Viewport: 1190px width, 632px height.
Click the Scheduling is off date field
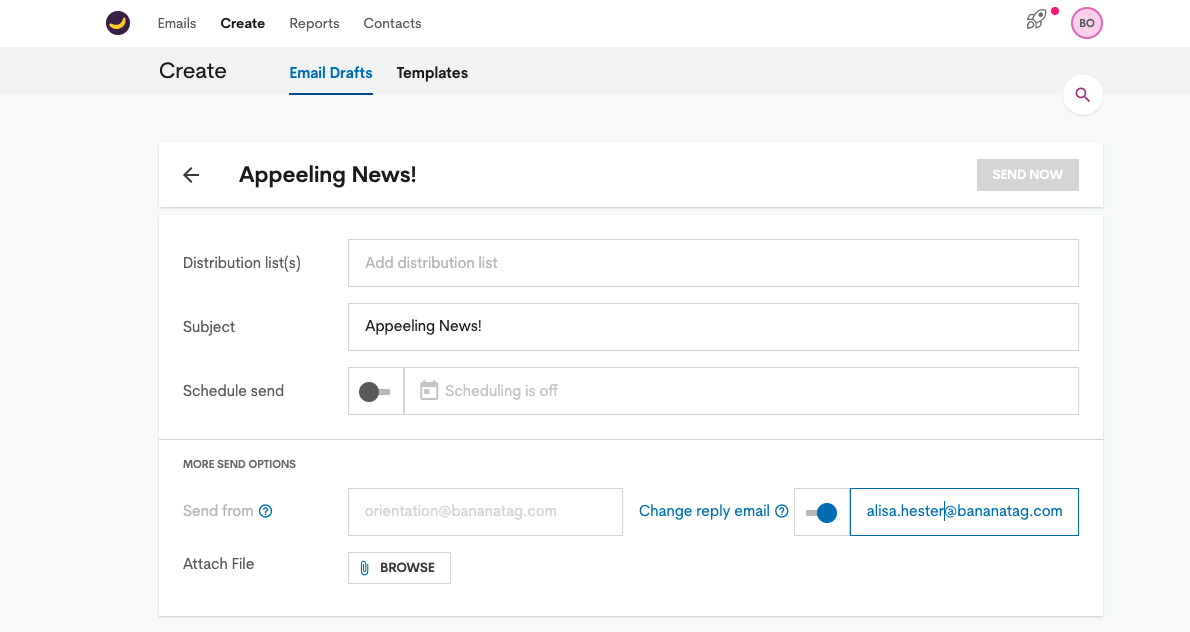(x=741, y=391)
